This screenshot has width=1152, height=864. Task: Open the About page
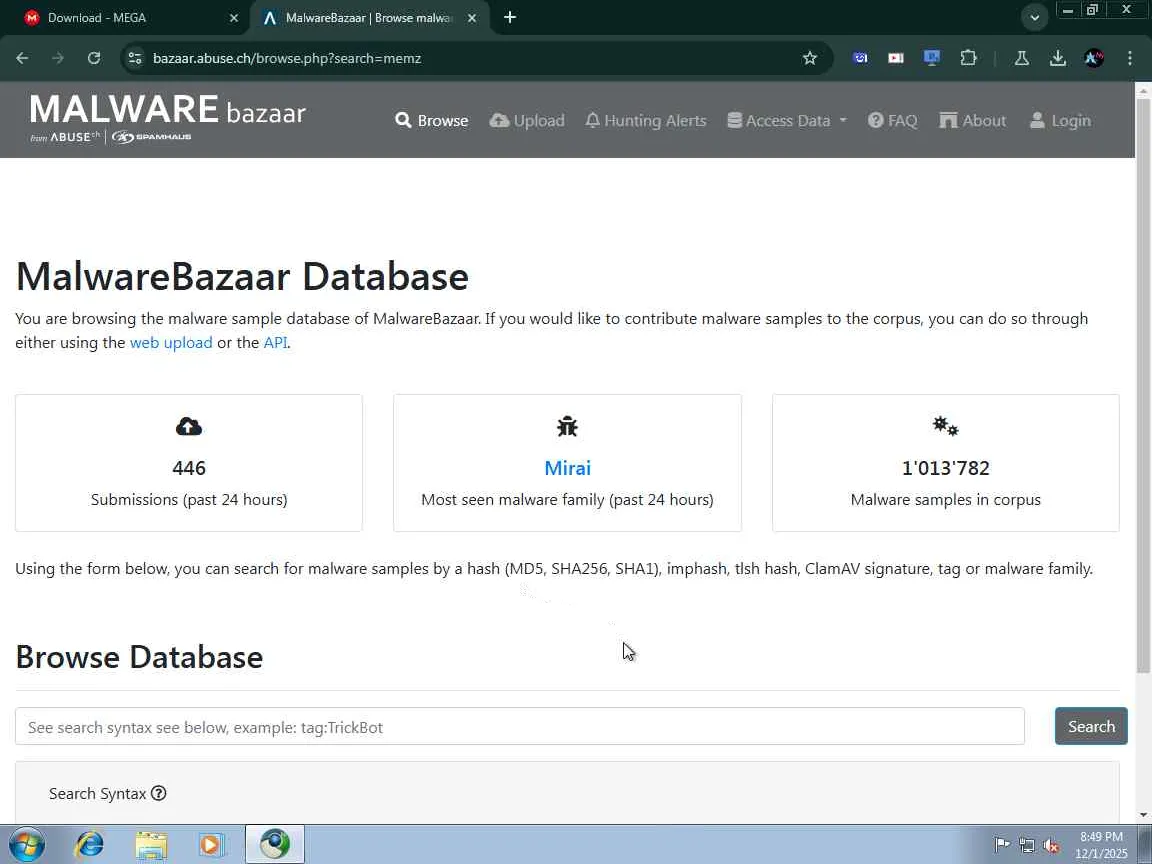pos(973,120)
